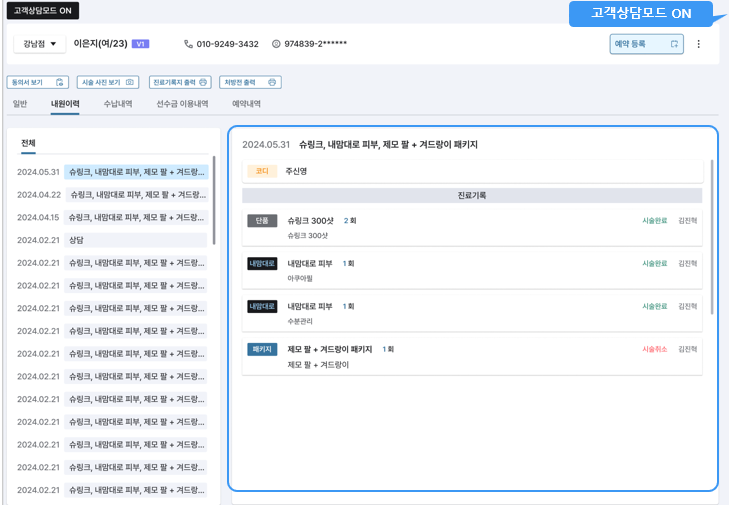This screenshot has height=505, width=729.
Task: Click the visit list scrollbar
Action: pos(214,200)
